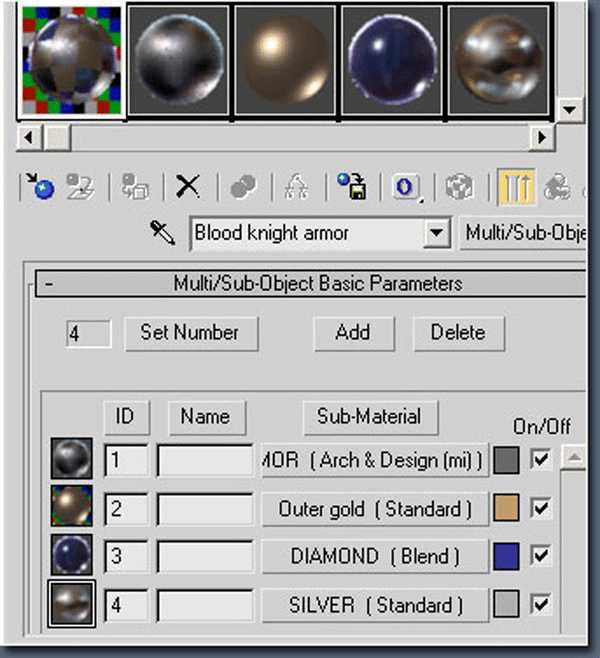Select first multi-colored sample sphere slot

pos(72,60)
